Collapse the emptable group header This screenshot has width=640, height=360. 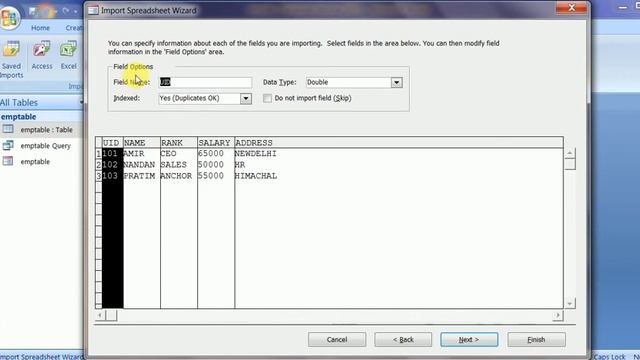click(x=41, y=117)
